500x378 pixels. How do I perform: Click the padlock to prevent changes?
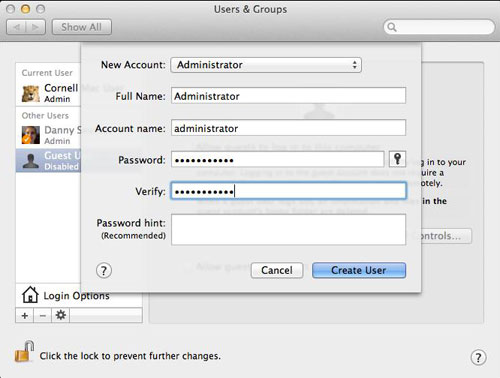tap(24, 352)
